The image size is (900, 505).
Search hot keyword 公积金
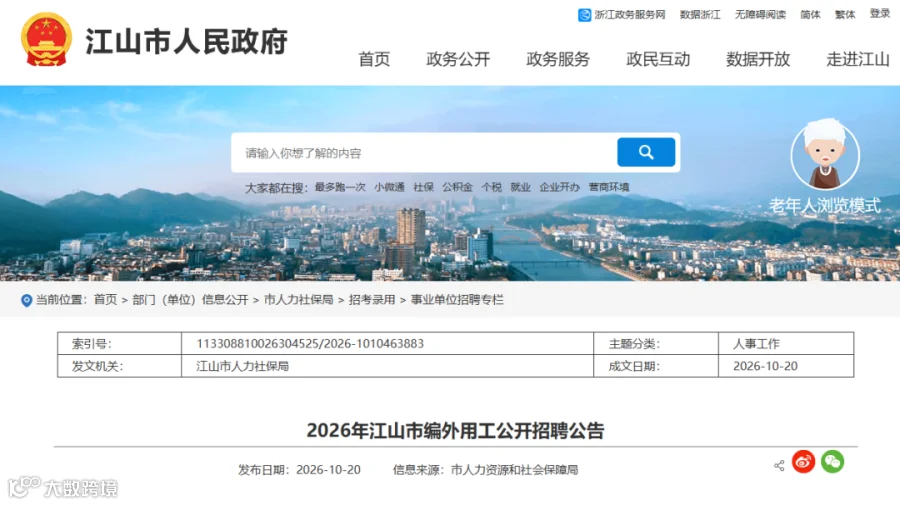[457, 187]
